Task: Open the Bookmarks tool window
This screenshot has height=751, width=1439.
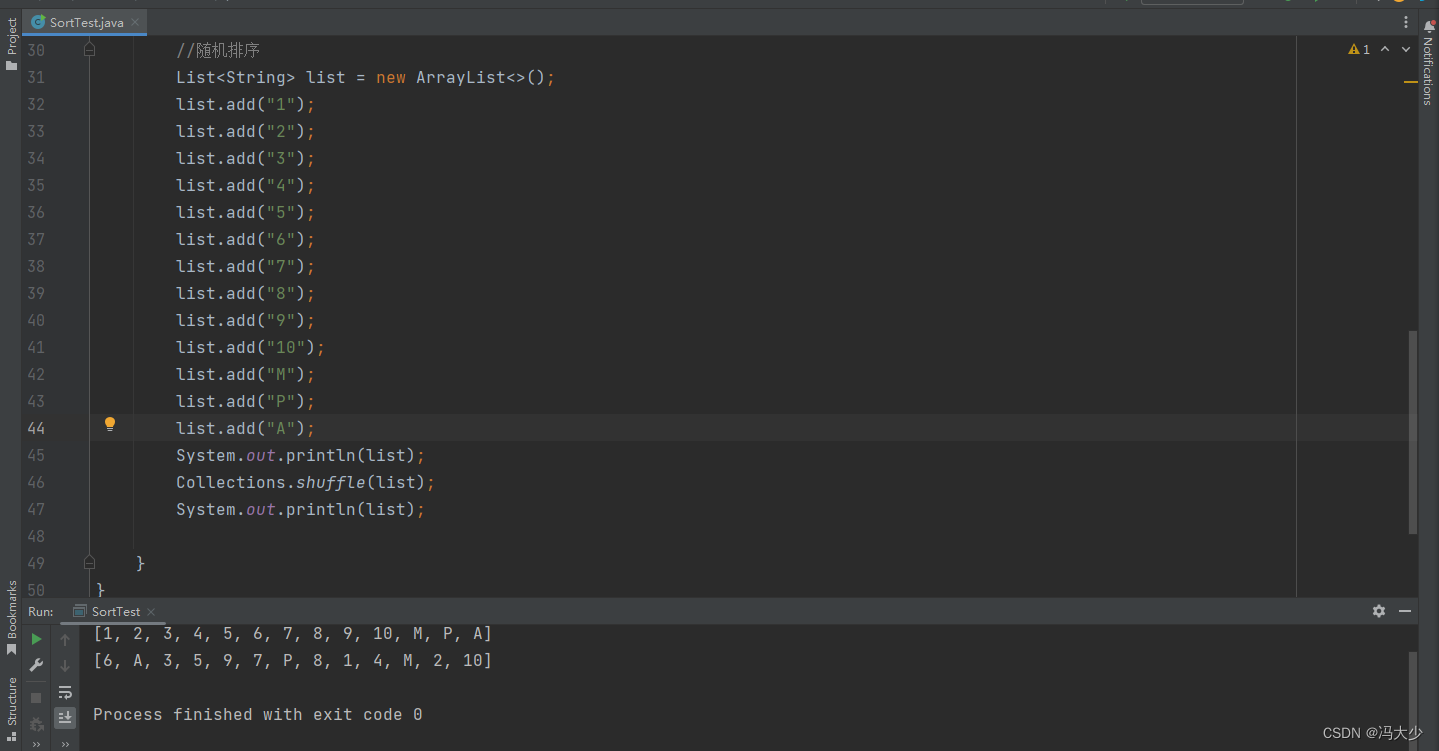Action: [x=12, y=617]
